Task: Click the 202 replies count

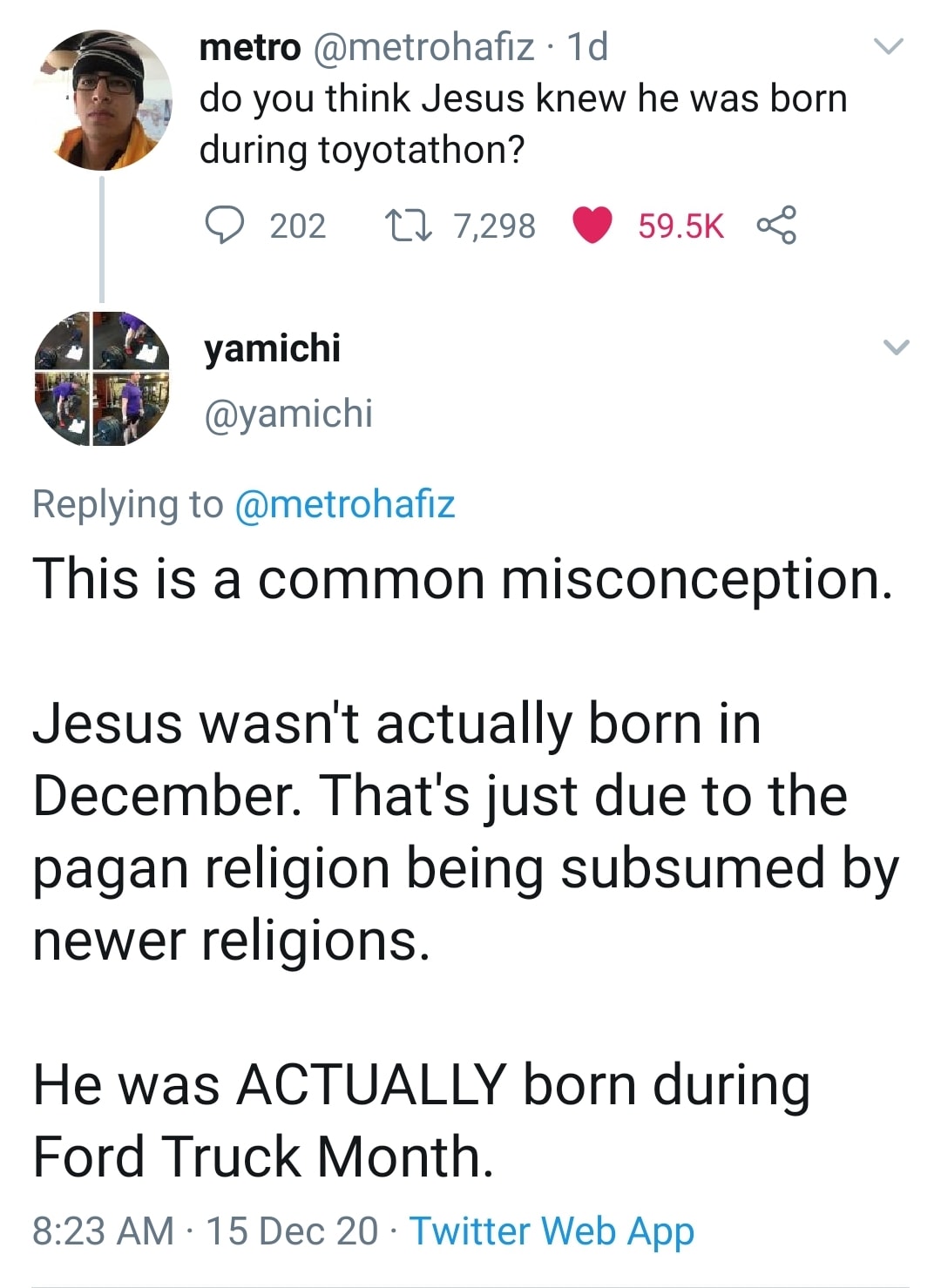Action: pyautogui.click(x=298, y=226)
